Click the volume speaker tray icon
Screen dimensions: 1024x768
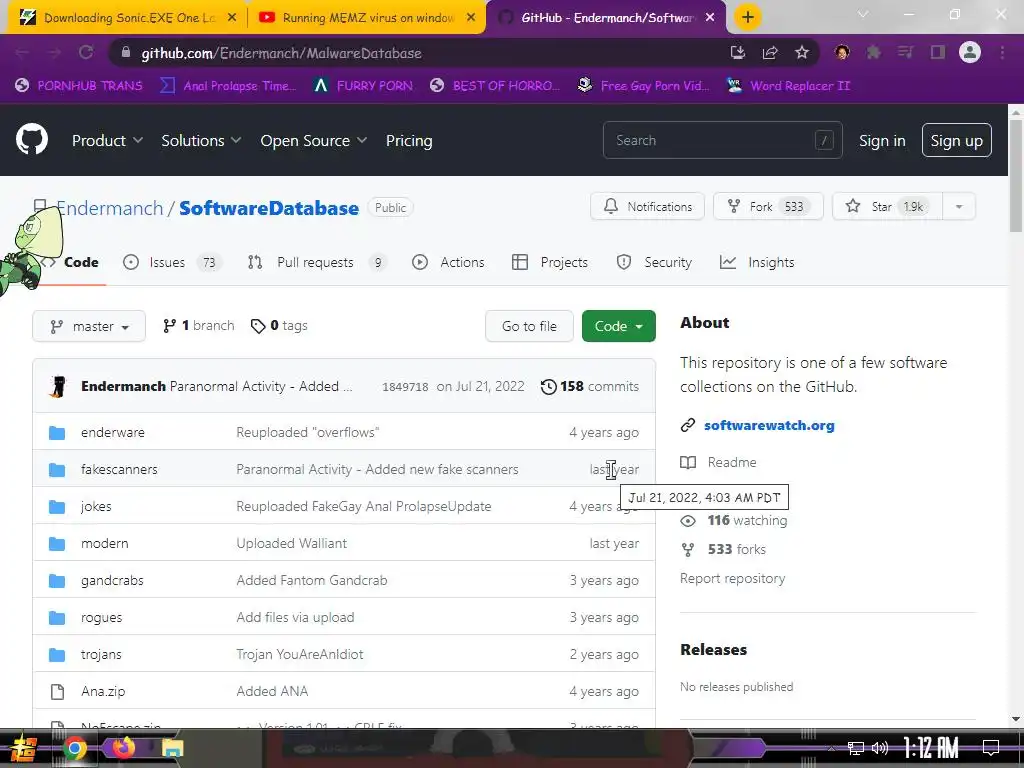click(x=880, y=748)
